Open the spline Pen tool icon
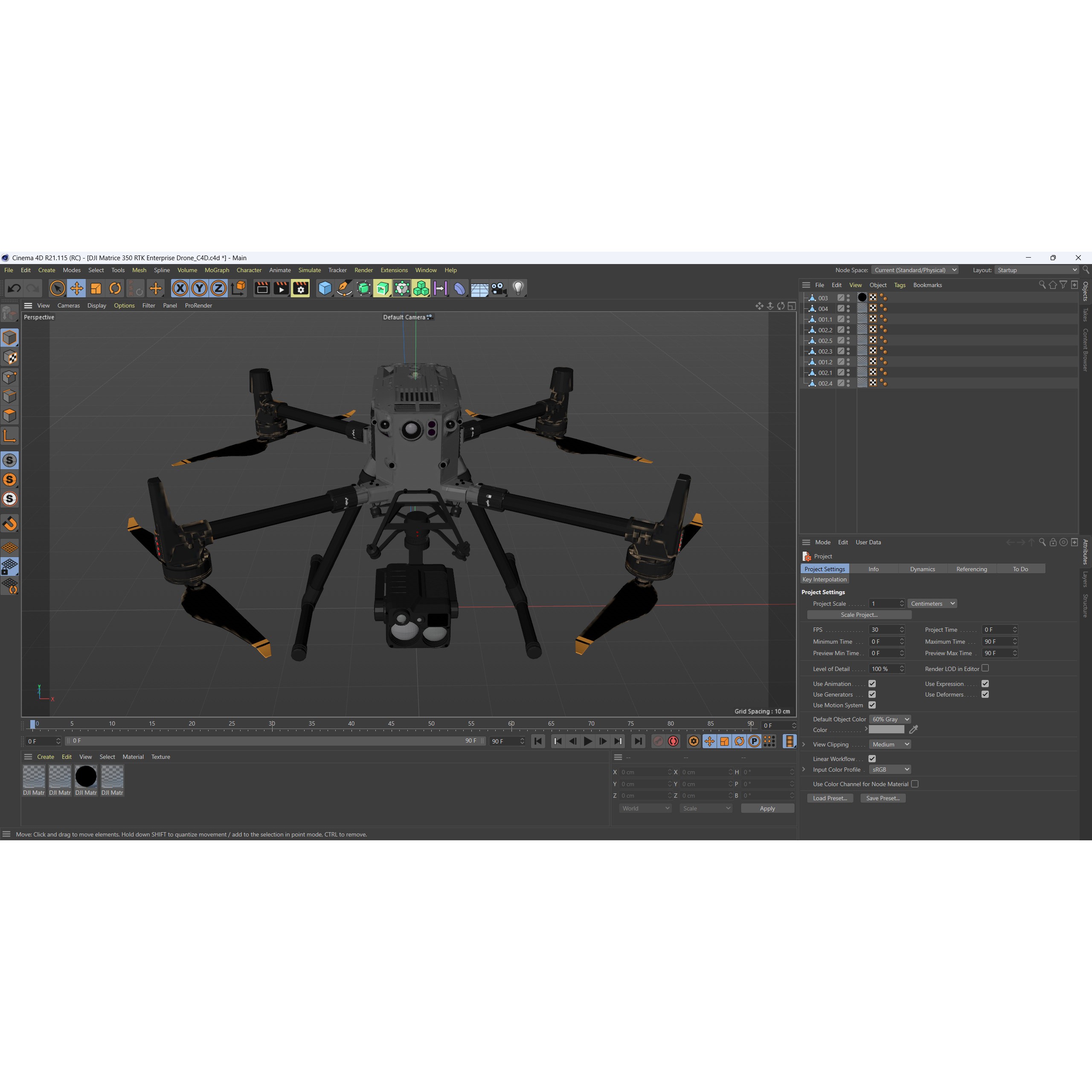 (344, 288)
